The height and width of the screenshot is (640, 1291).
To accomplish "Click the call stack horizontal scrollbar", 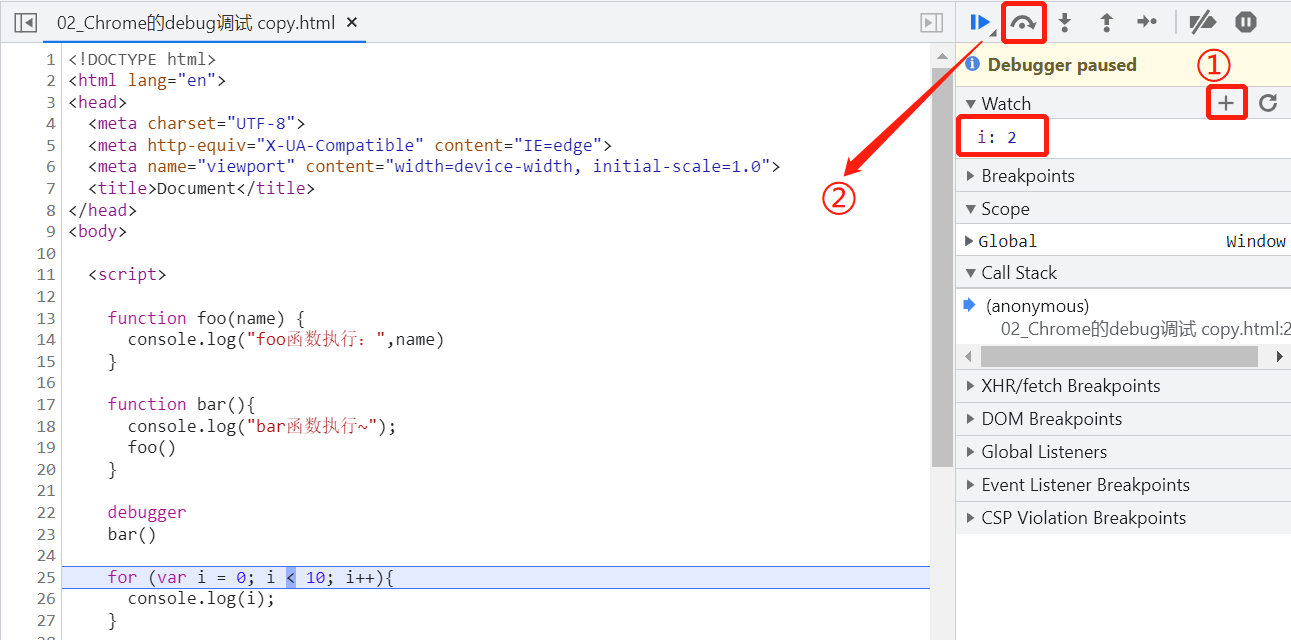I will pyautogui.click(x=1118, y=357).
